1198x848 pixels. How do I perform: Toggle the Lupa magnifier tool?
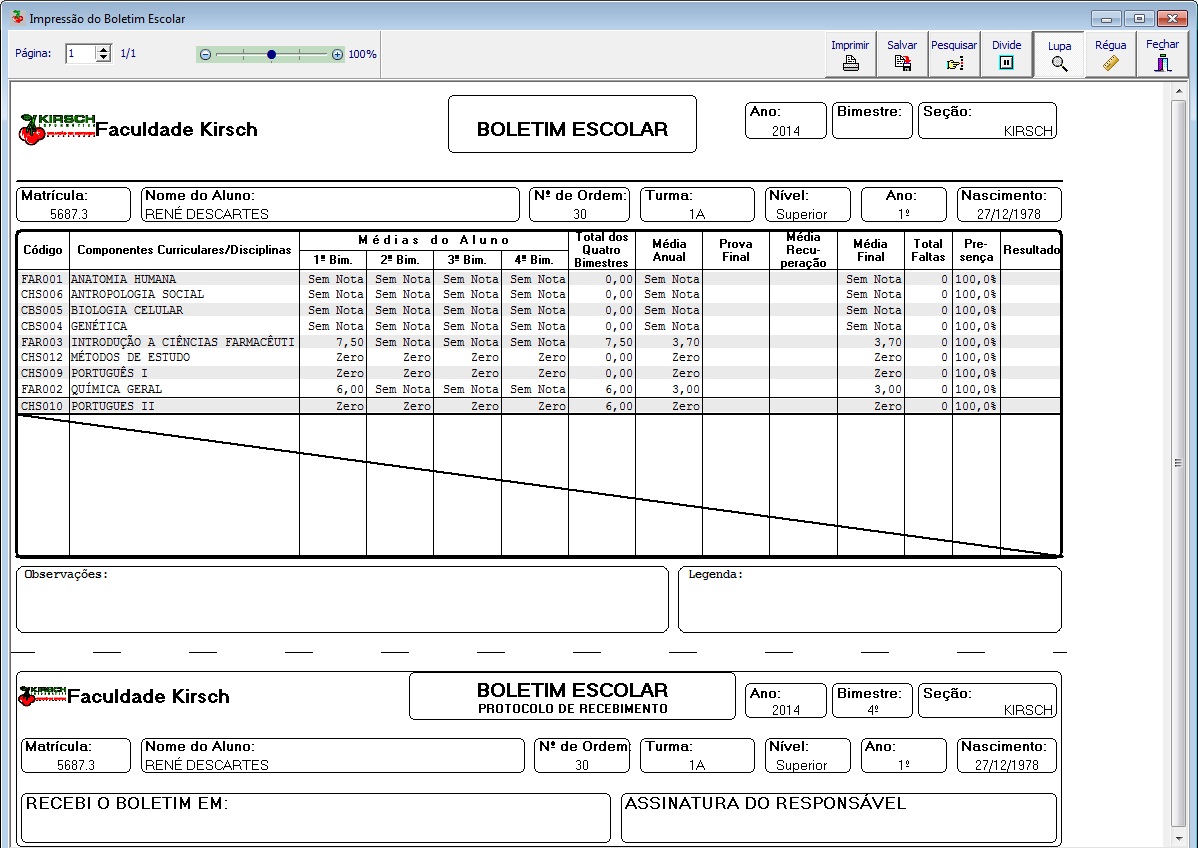[1059, 55]
